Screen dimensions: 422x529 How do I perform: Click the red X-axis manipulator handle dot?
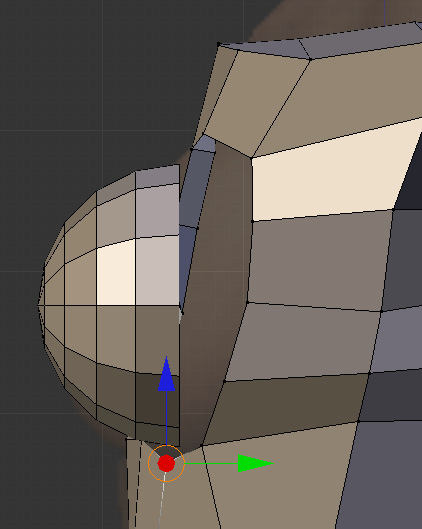click(166, 463)
